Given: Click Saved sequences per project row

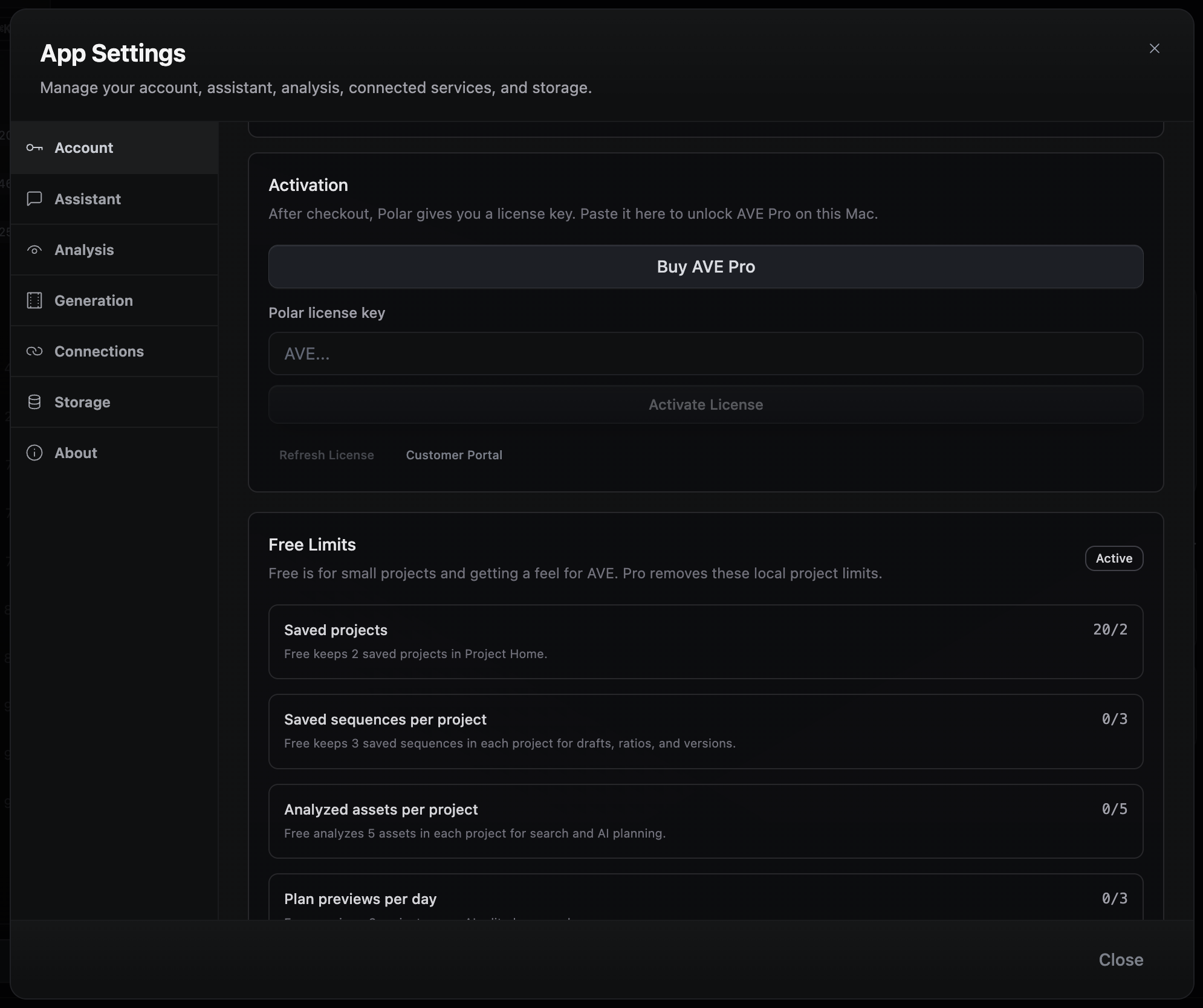Looking at the screenshot, I should (x=705, y=731).
